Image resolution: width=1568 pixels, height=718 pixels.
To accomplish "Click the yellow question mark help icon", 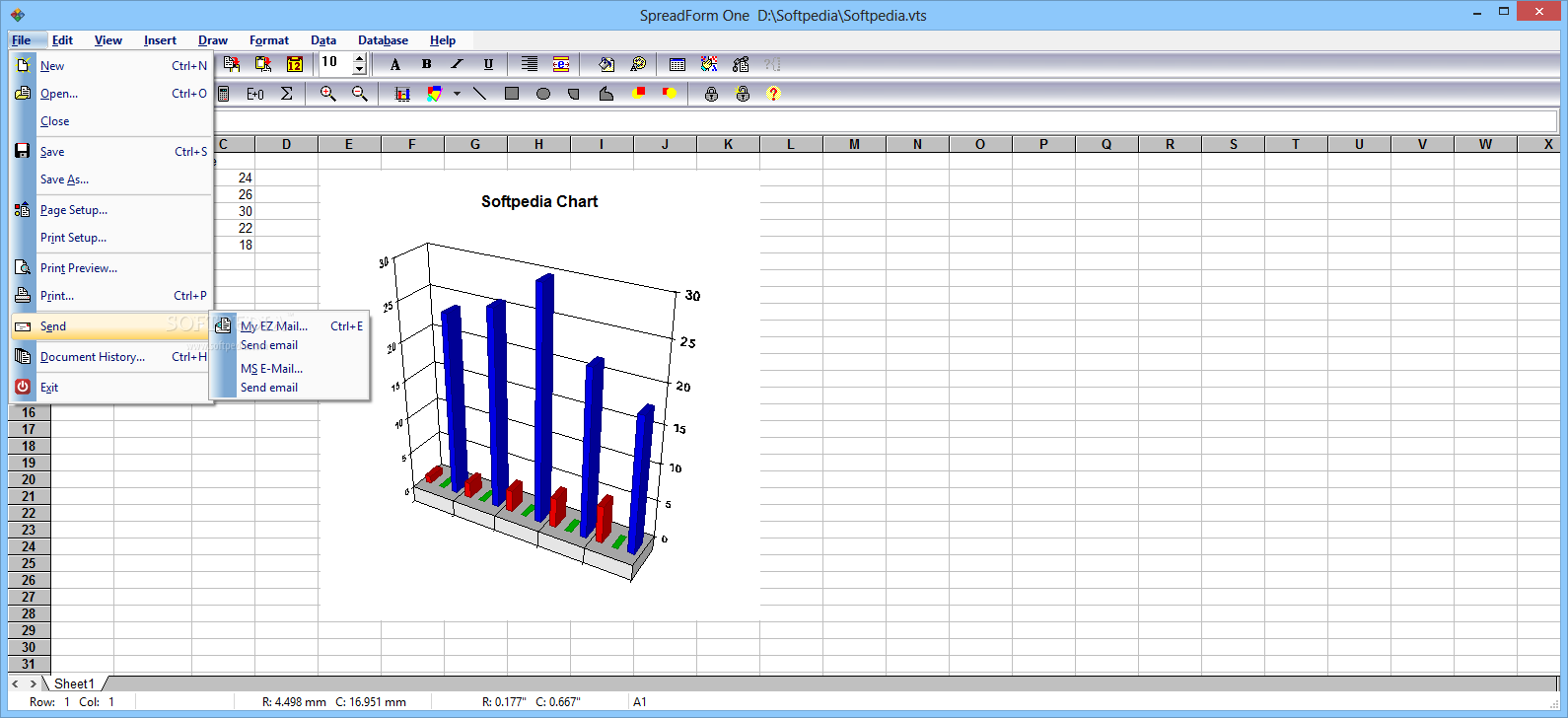I will point(774,94).
